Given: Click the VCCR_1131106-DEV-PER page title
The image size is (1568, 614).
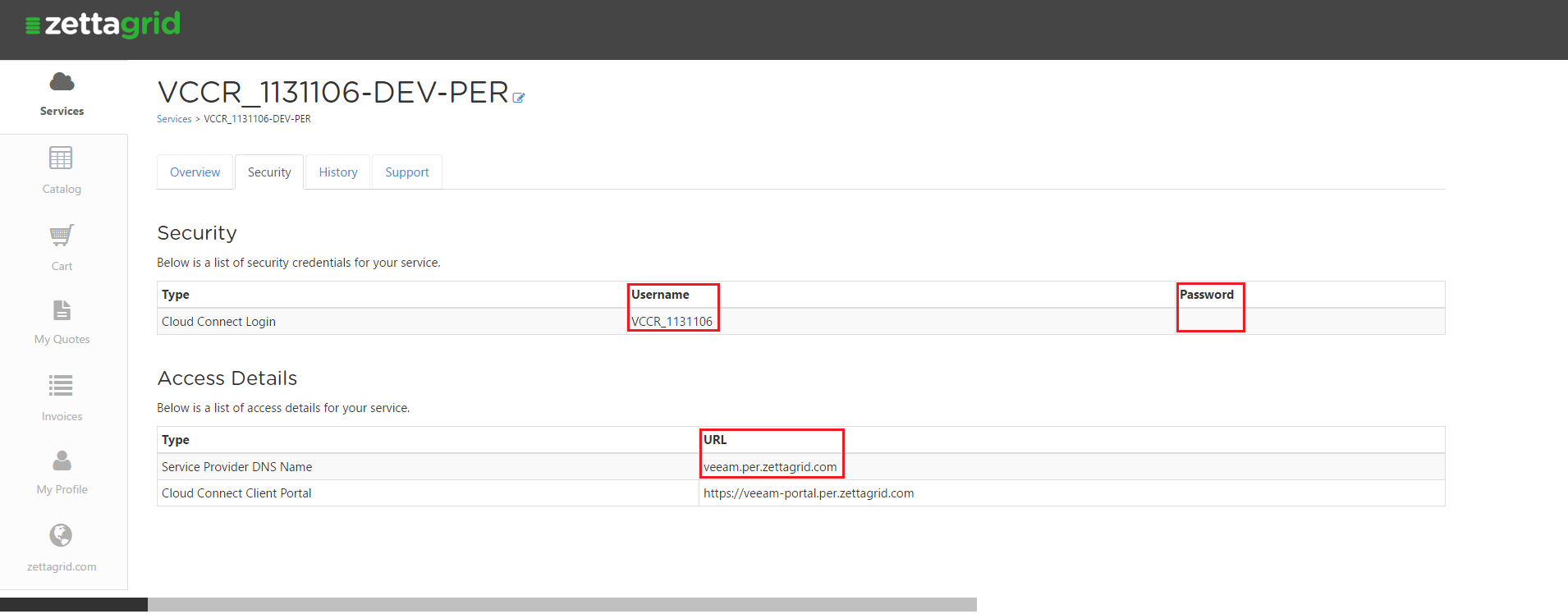Looking at the screenshot, I should pos(333,92).
